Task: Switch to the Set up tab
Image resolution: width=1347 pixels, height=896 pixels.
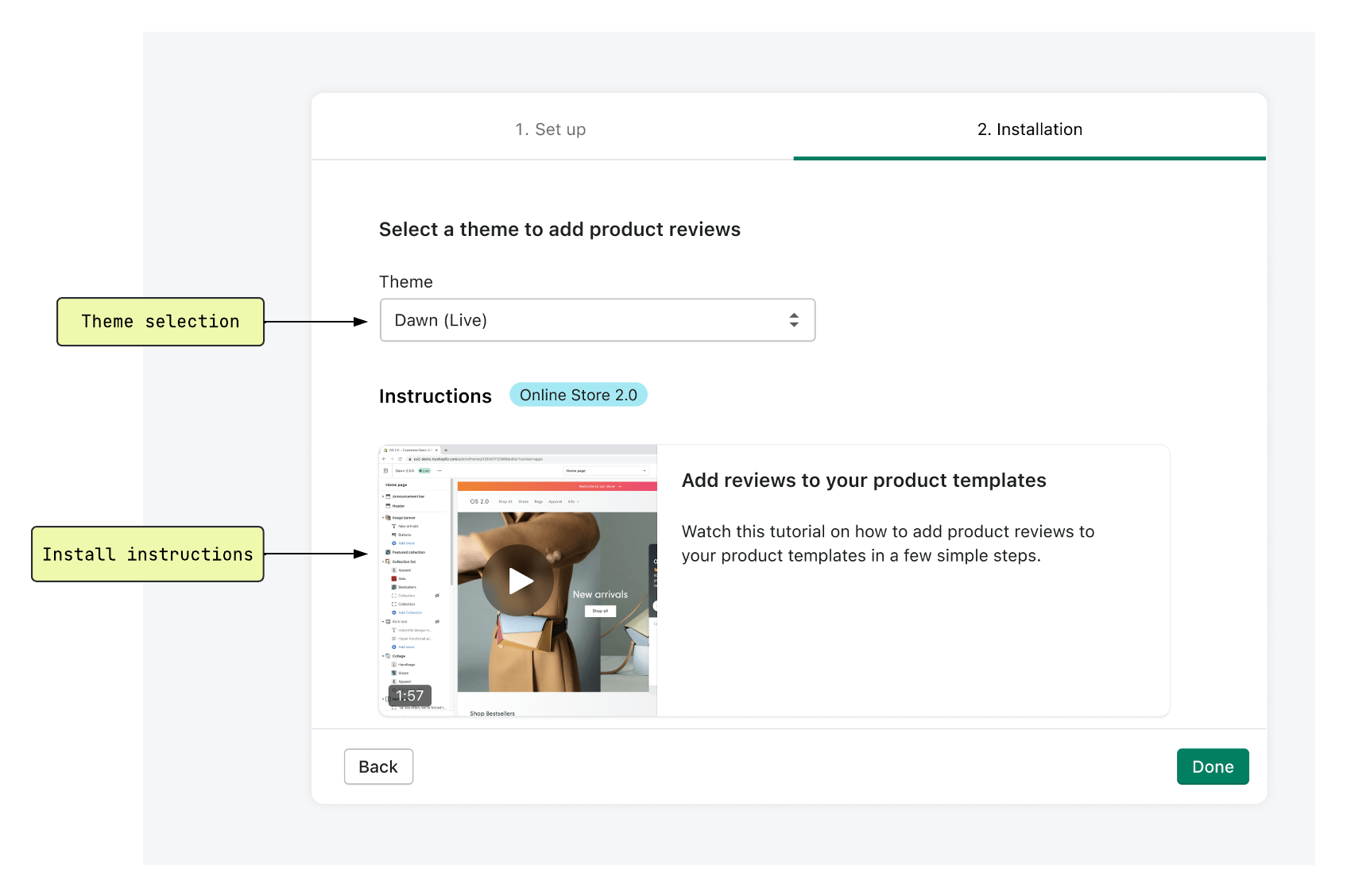Action: point(551,129)
